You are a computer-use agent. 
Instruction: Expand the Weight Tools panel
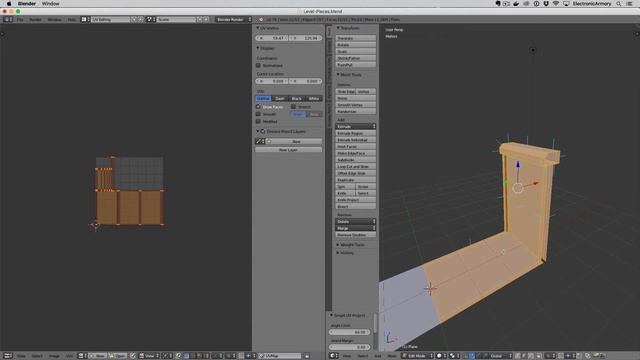coord(338,245)
